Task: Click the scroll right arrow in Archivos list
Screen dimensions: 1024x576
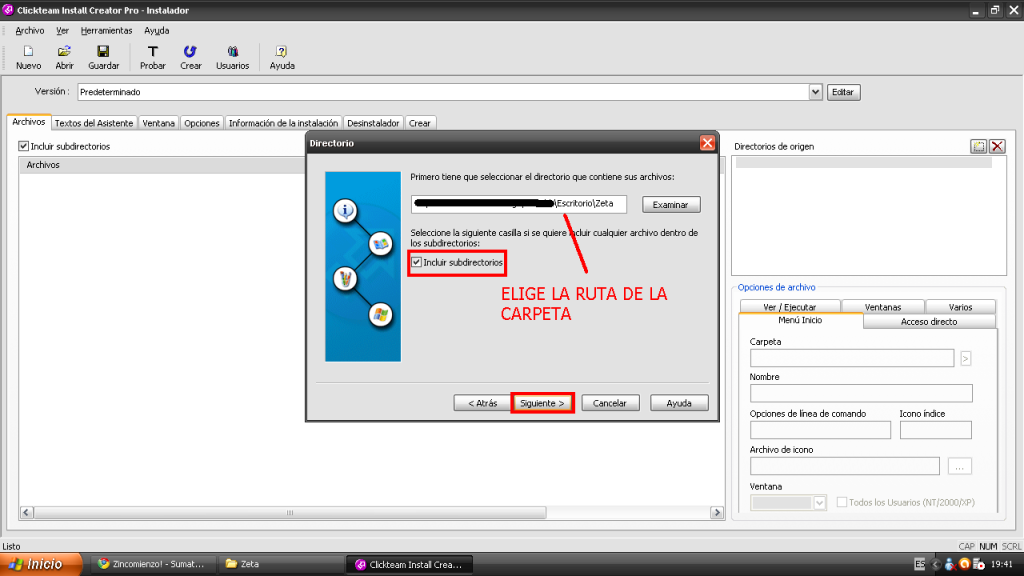Action: click(716, 513)
